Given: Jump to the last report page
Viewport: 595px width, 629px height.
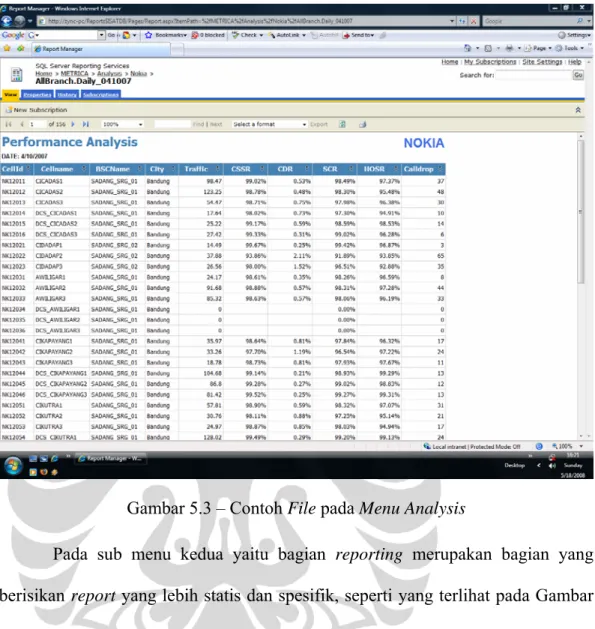Looking at the screenshot, I should (x=85, y=124).
